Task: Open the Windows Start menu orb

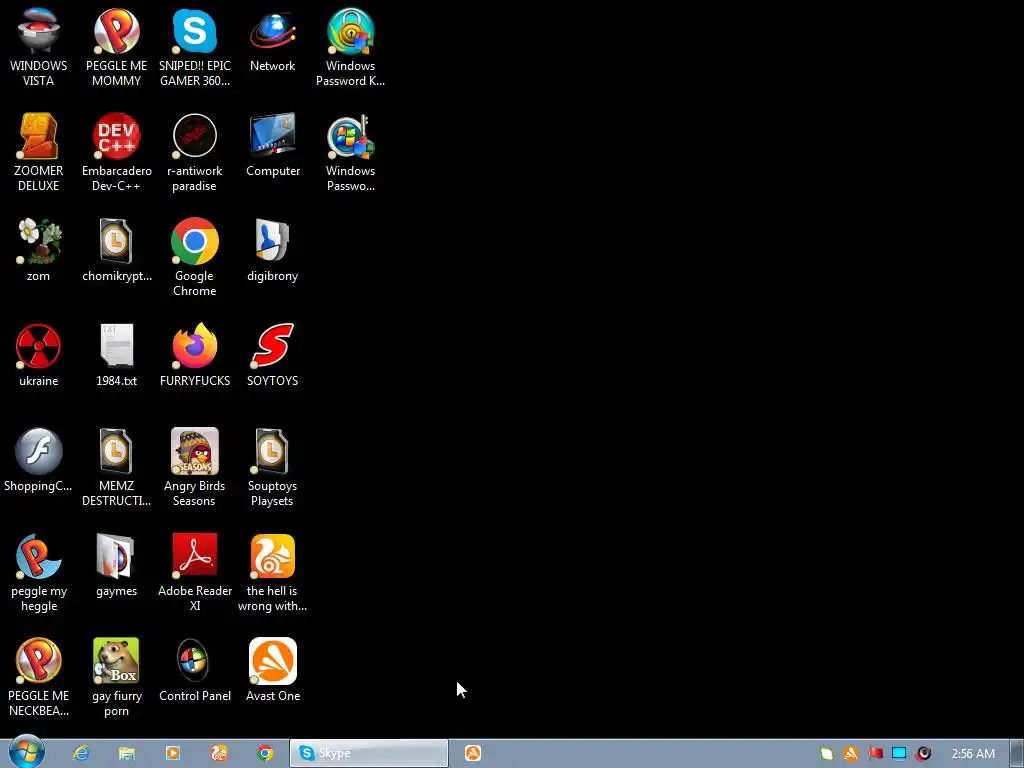Action: [x=27, y=752]
